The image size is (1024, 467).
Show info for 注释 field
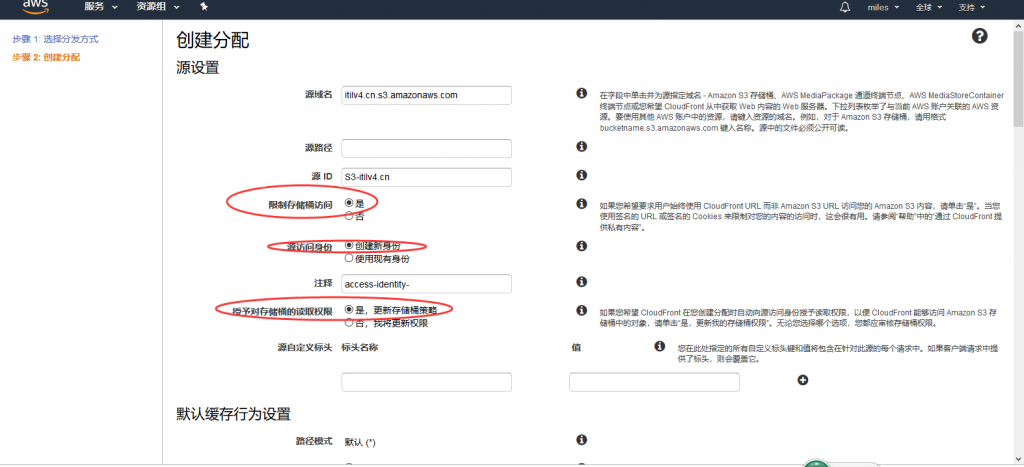[x=581, y=282]
